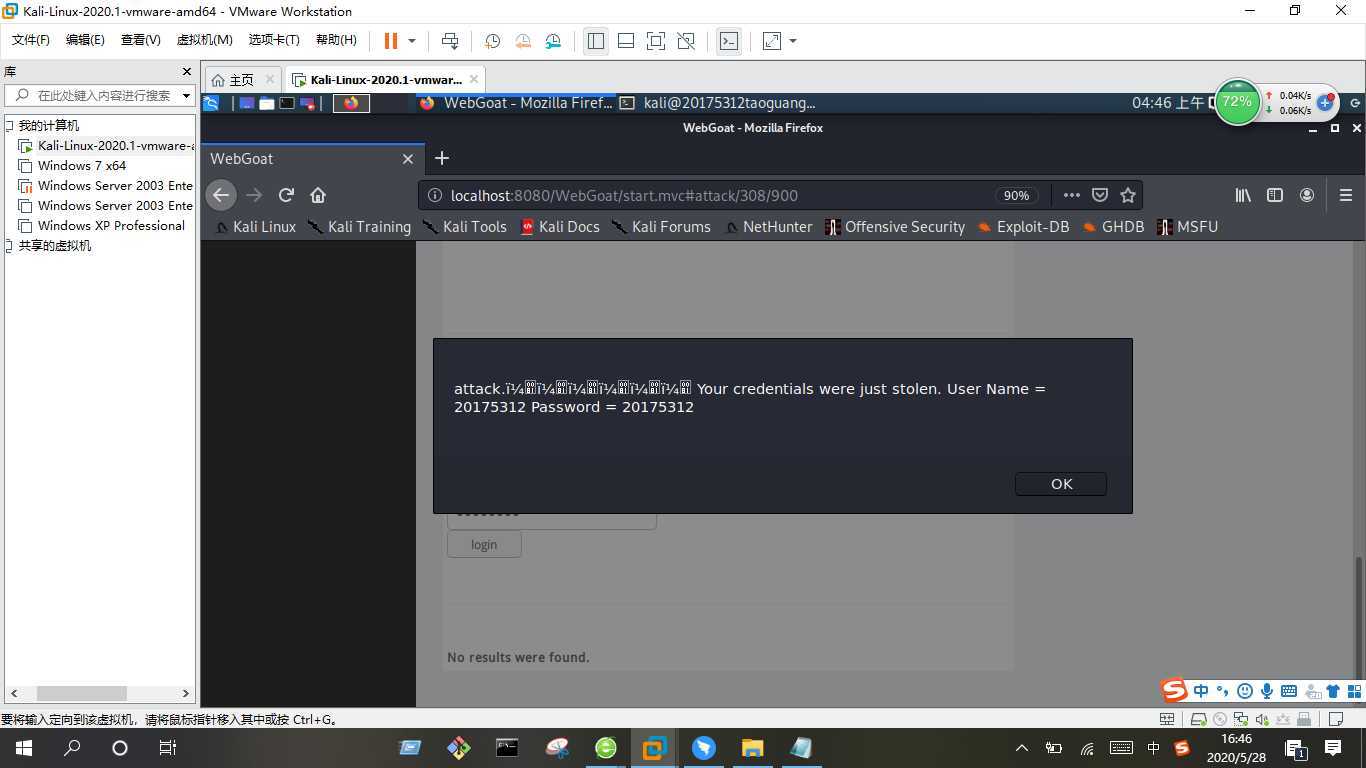Close the 库 library panel
The image size is (1366, 768).
(186, 72)
